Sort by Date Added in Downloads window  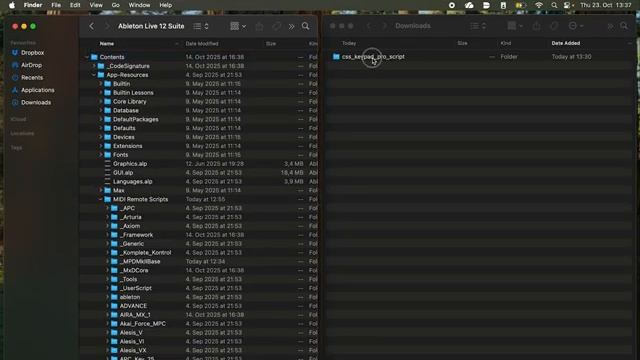(566, 43)
